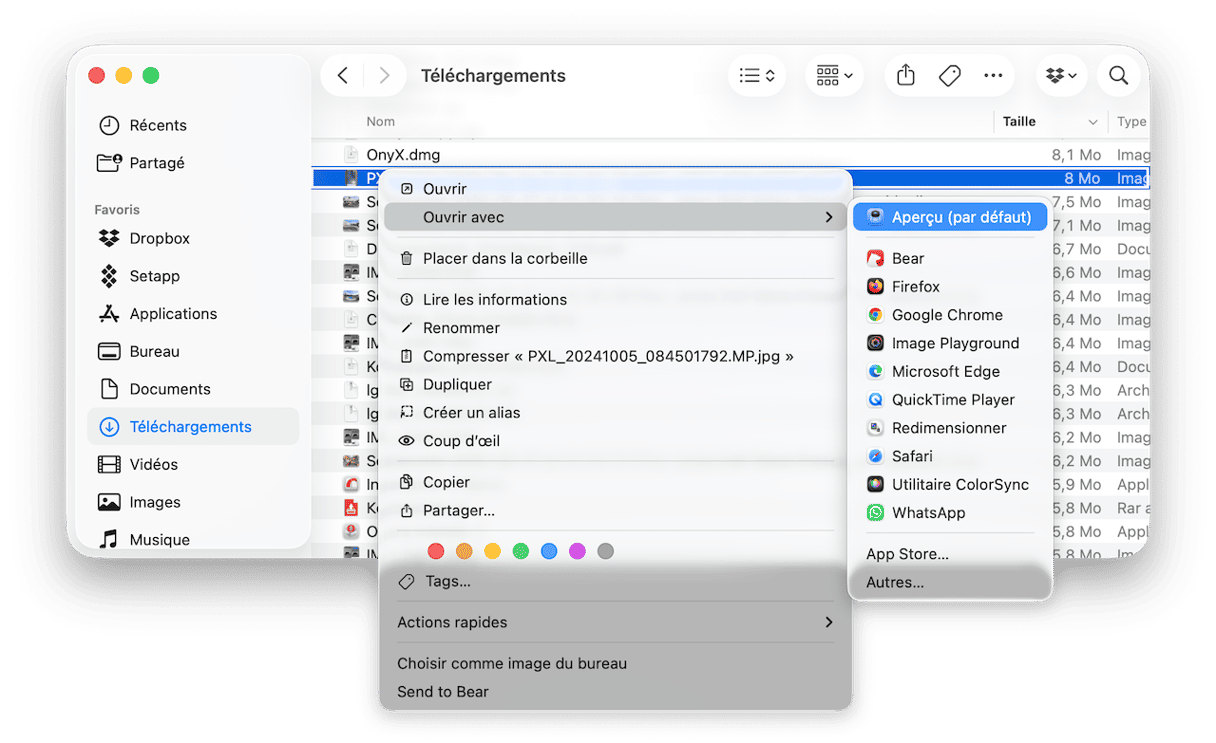Apply the blue tag color

click(549, 551)
